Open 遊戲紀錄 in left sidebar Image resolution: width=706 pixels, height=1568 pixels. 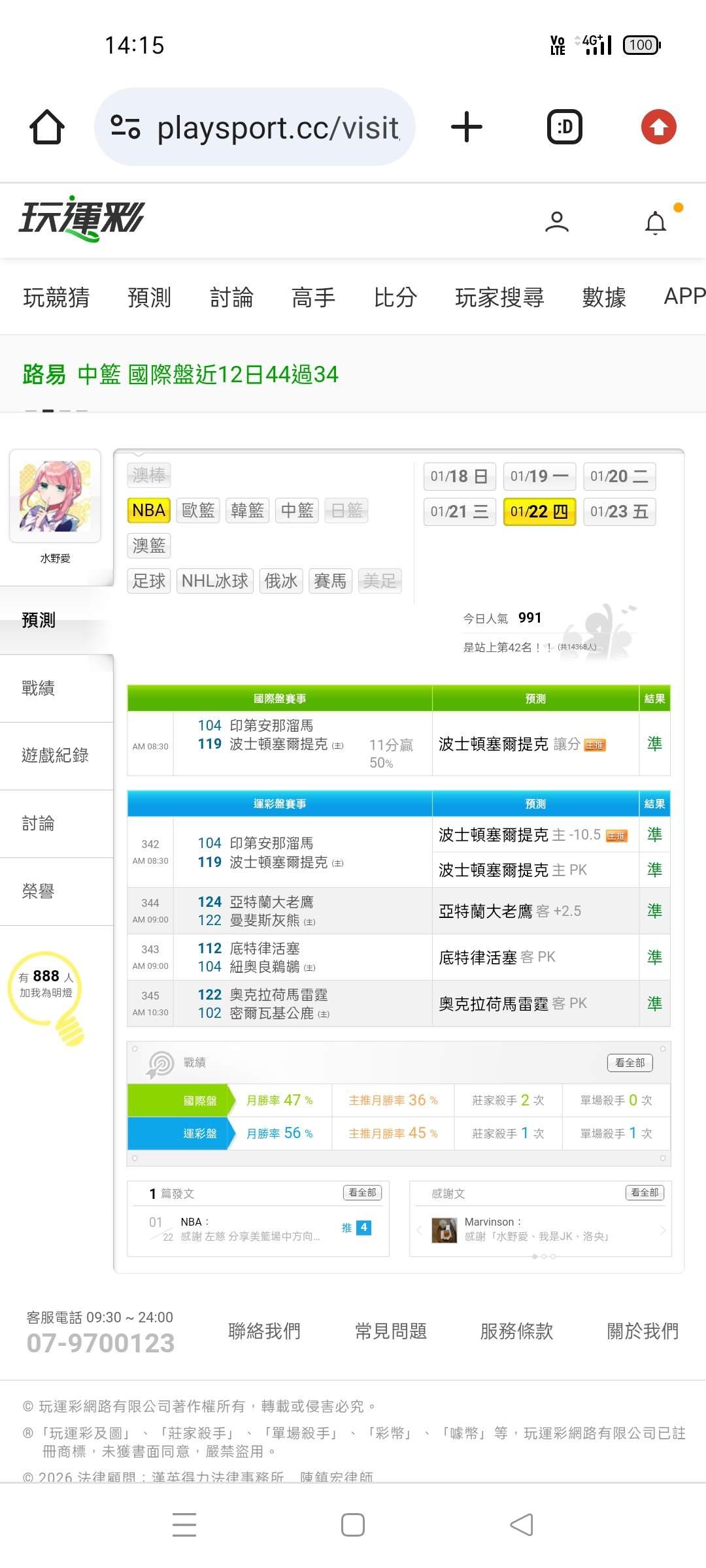56,756
